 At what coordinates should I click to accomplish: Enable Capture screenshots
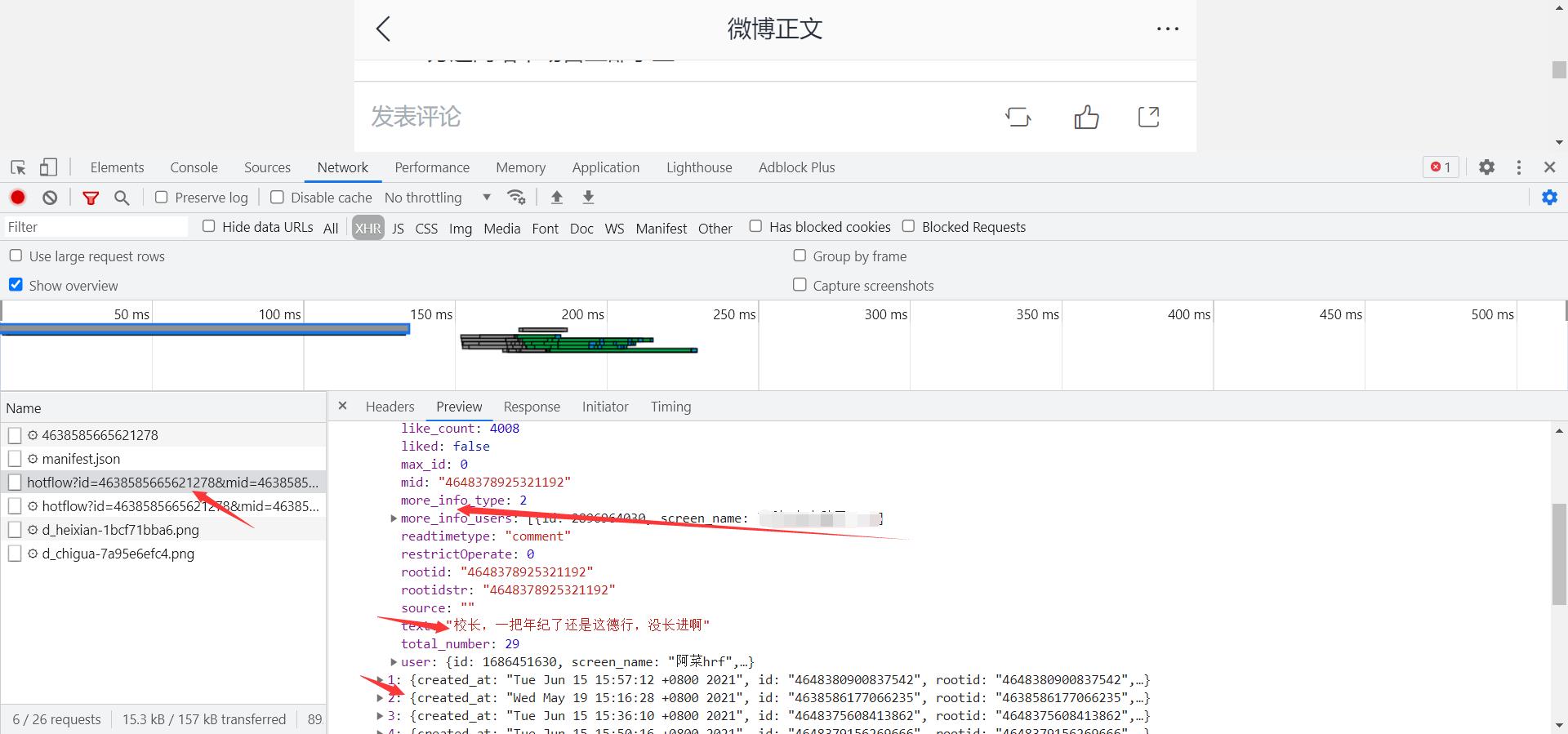click(800, 285)
